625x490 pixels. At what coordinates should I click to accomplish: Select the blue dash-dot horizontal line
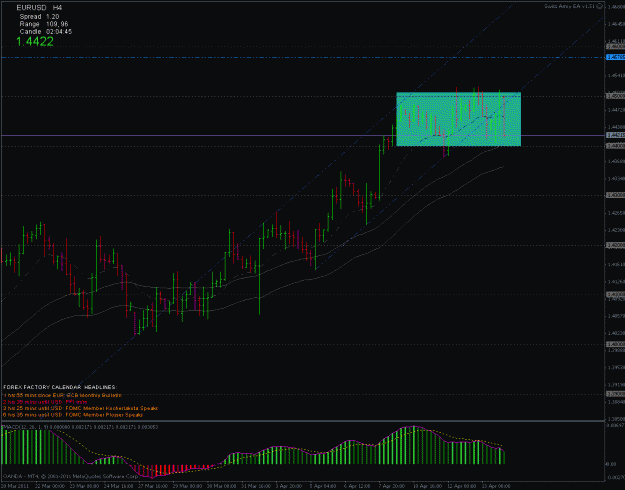point(303,57)
